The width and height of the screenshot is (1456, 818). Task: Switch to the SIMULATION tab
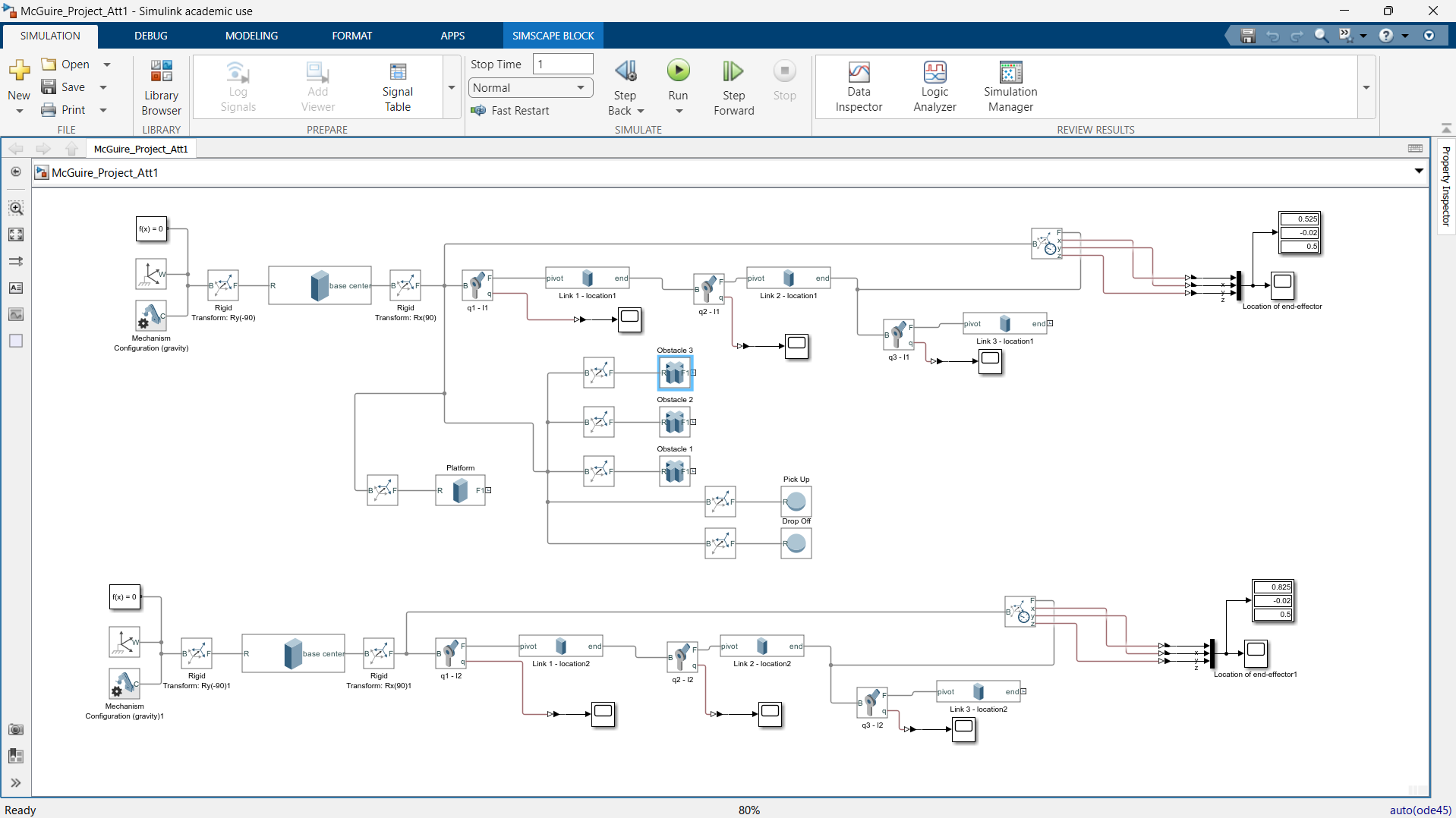(x=50, y=36)
